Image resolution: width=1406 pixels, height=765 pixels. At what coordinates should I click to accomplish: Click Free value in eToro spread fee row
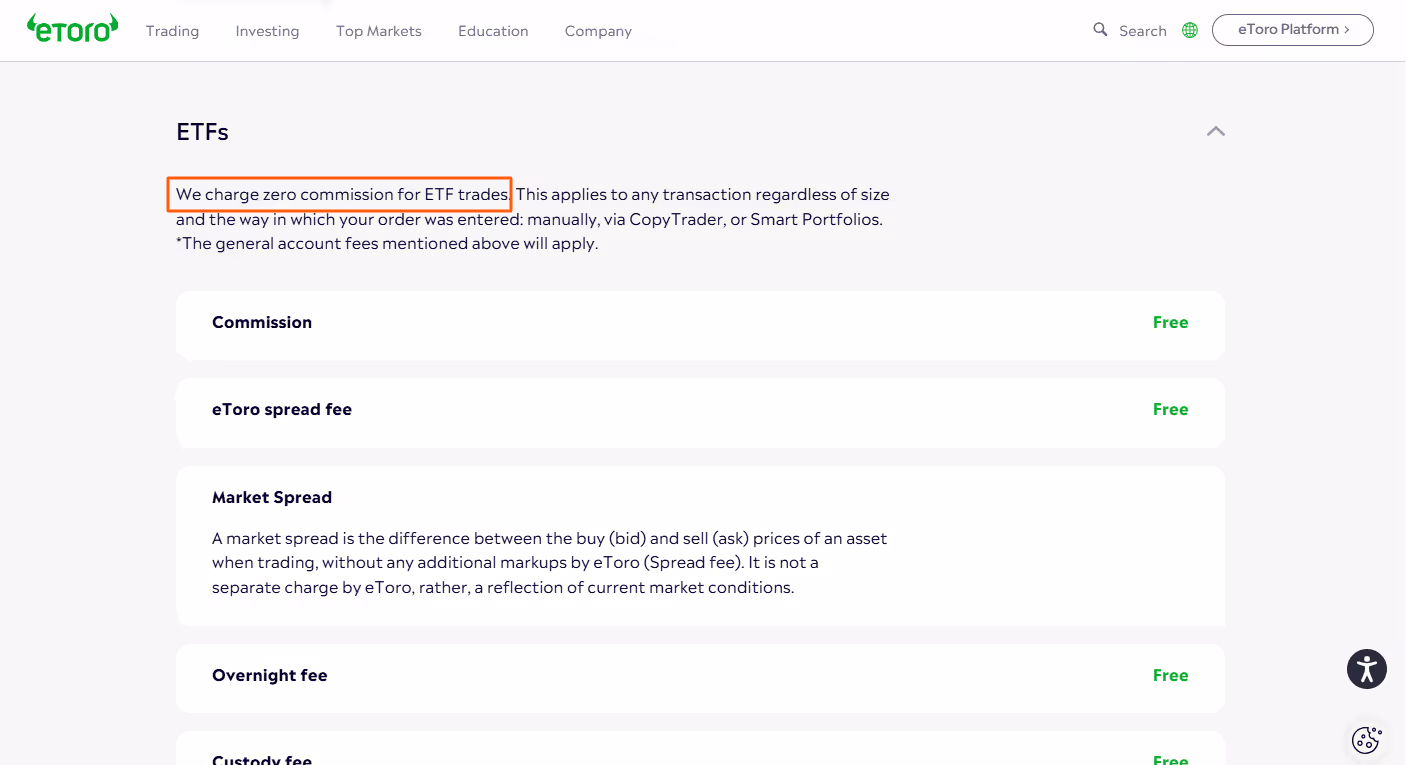(1170, 409)
